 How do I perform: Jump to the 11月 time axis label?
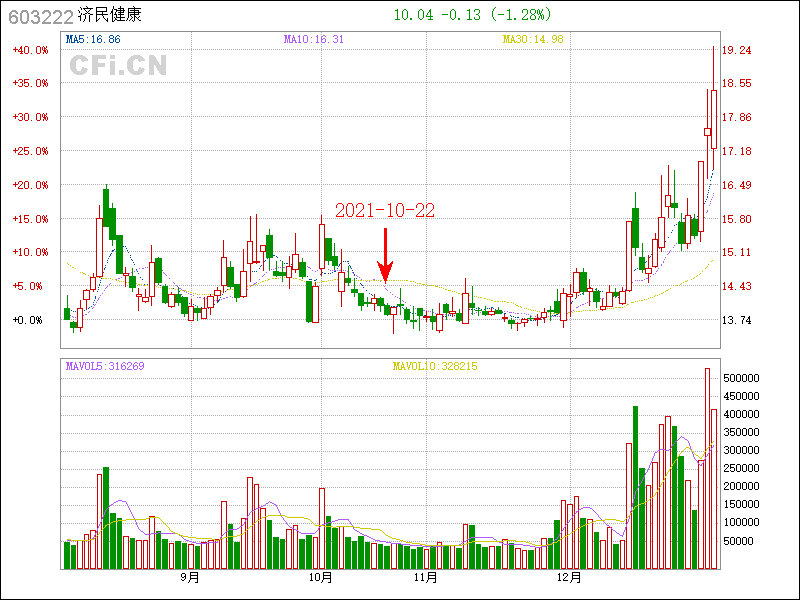click(426, 577)
